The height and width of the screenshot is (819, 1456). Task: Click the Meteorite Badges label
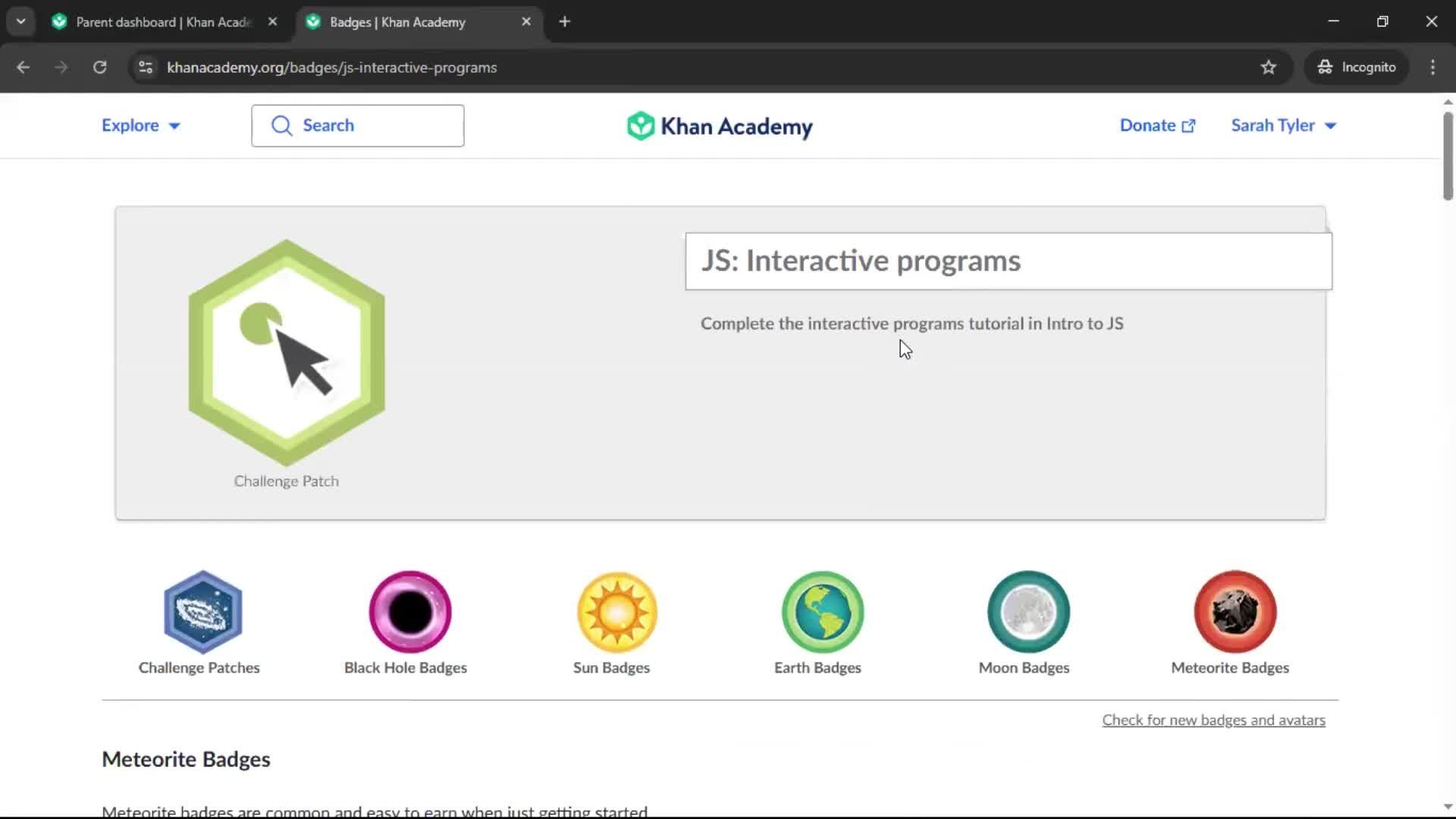(x=1230, y=668)
